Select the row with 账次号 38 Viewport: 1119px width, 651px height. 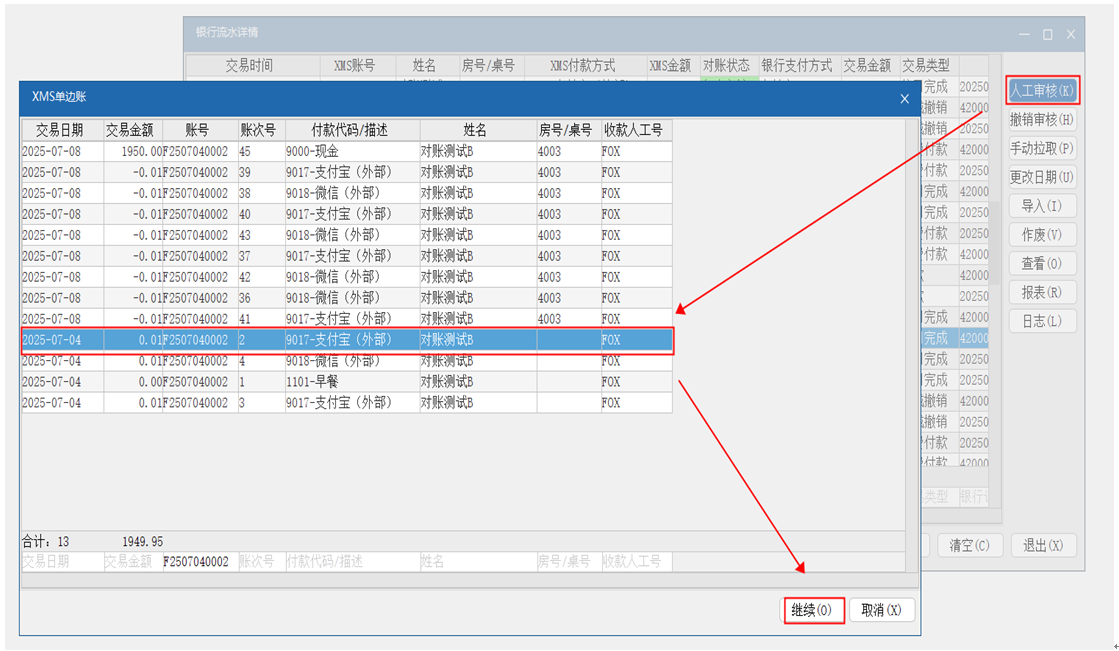347,193
